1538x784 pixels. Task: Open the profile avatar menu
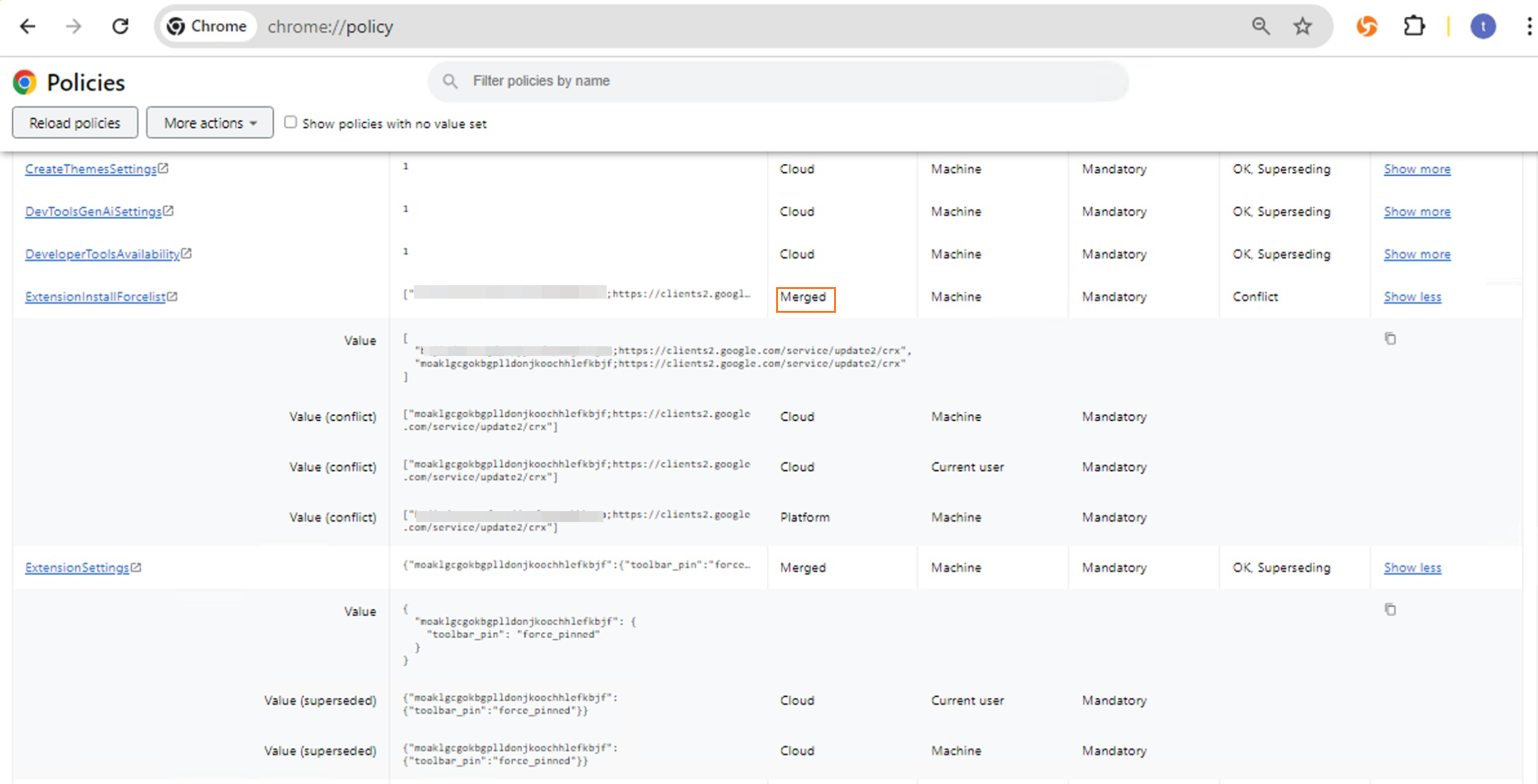point(1483,26)
